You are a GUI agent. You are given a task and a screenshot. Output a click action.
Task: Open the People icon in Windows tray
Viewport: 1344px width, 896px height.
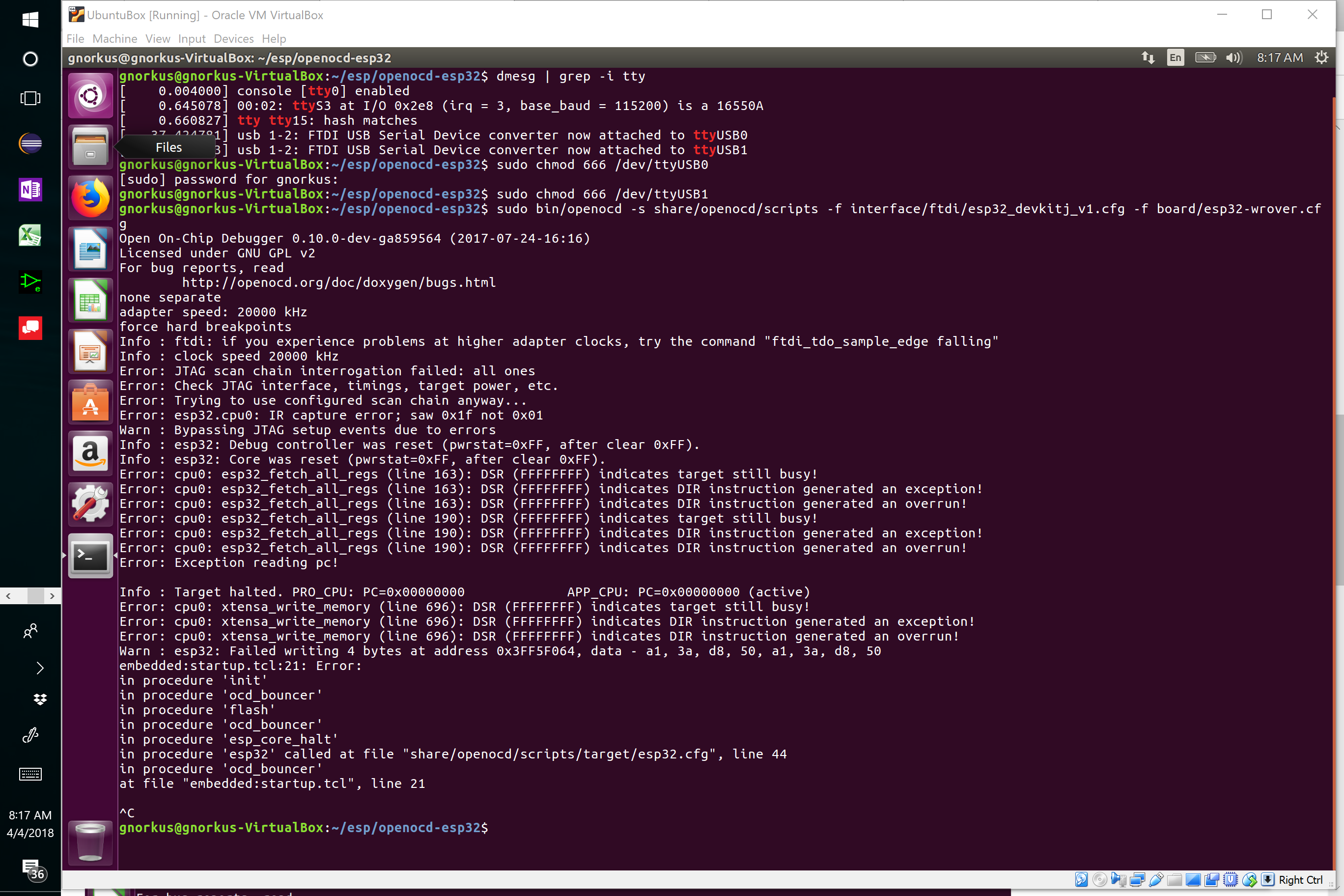point(30,631)
